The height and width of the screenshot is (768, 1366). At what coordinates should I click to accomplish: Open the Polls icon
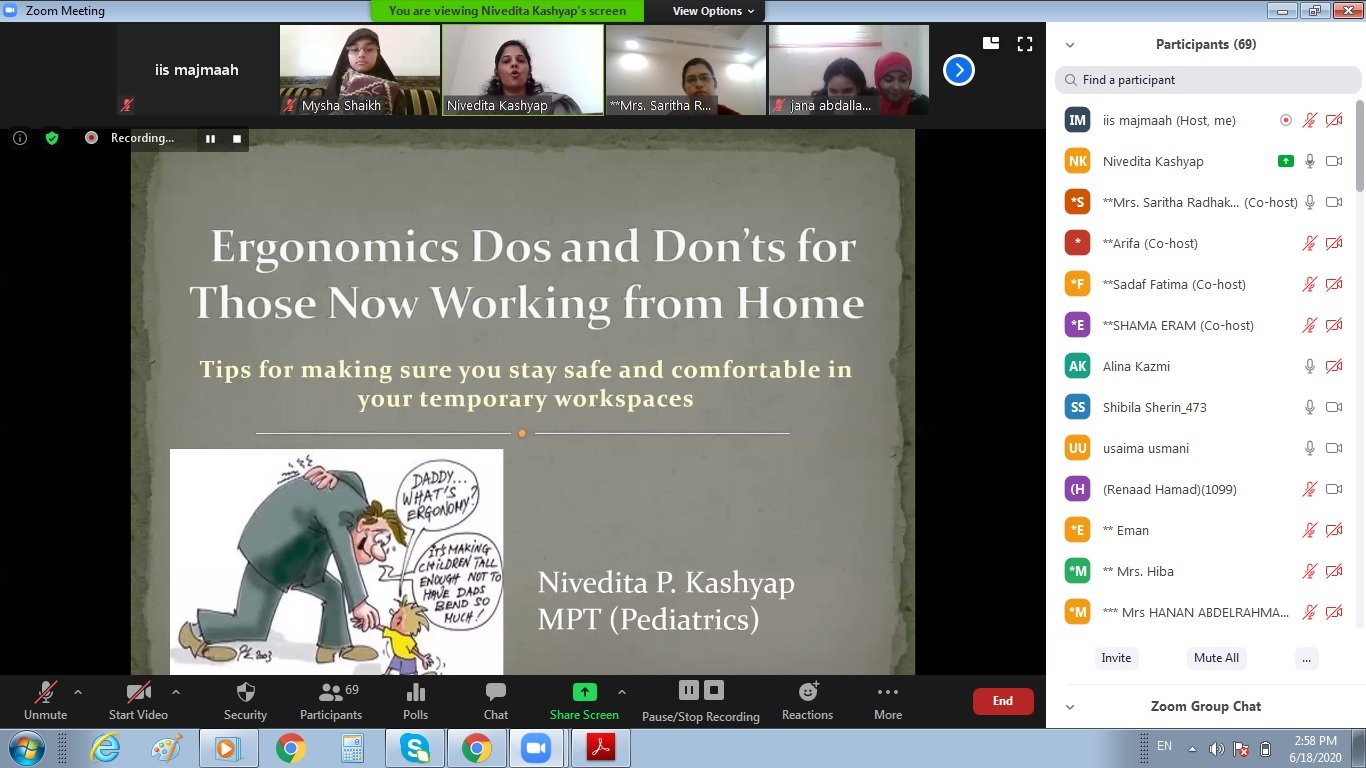(415, 700)
